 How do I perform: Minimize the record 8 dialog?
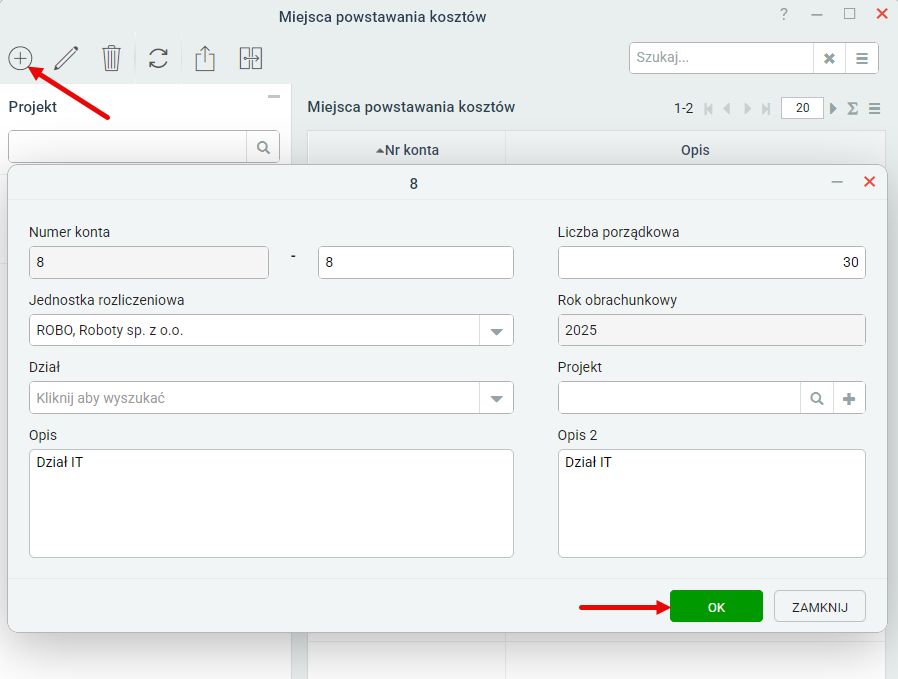(837, 182)
